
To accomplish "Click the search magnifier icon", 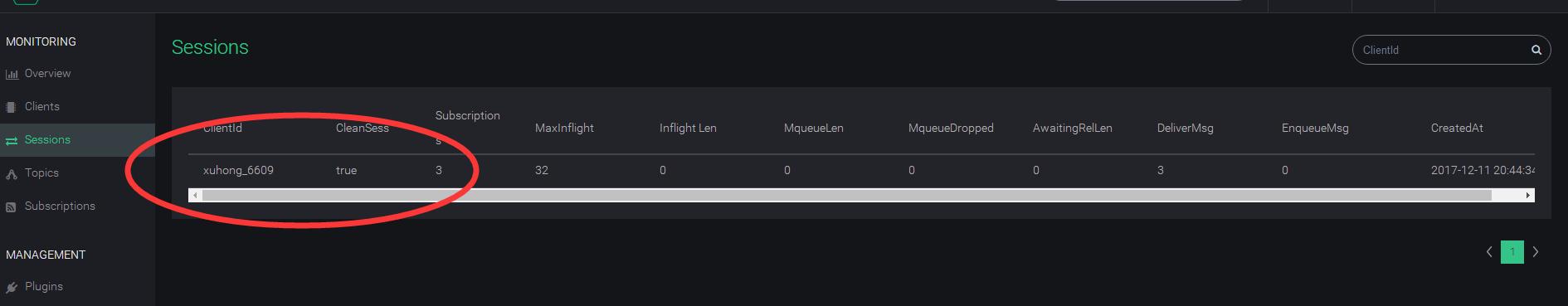I will coord(1536,51).
